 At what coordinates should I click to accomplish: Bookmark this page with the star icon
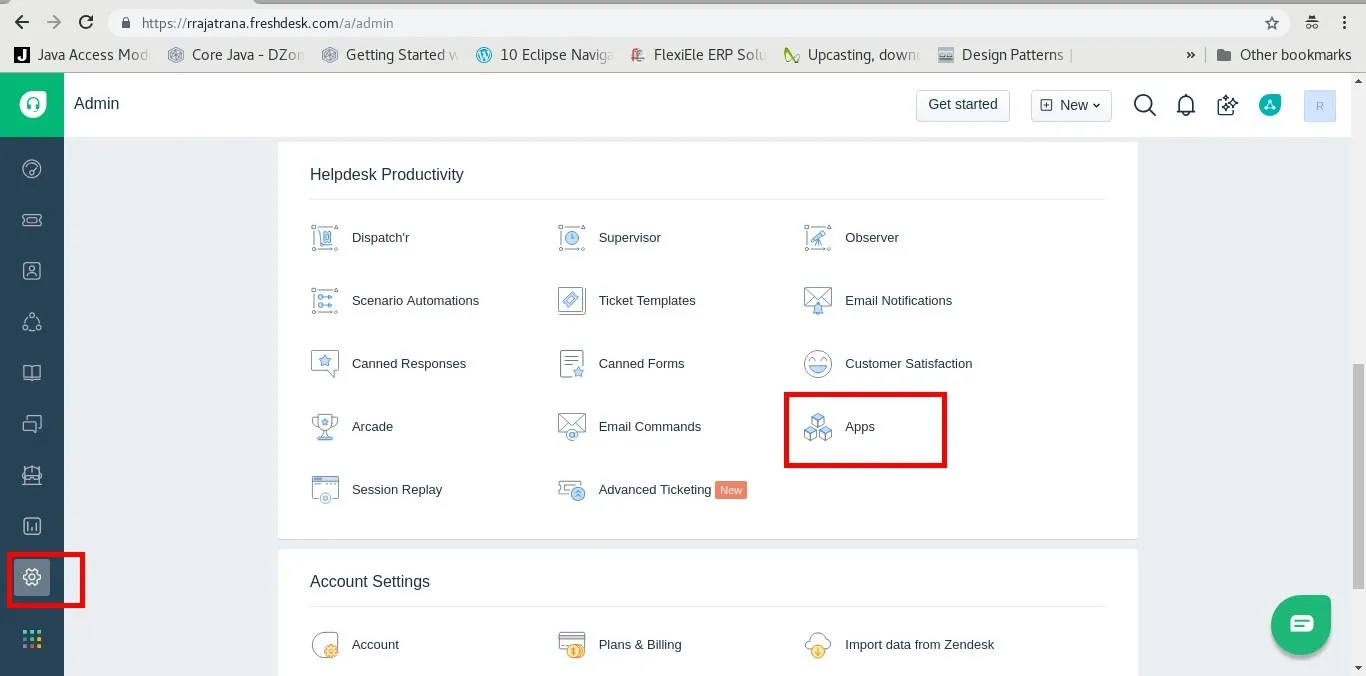click(1272, 22)
